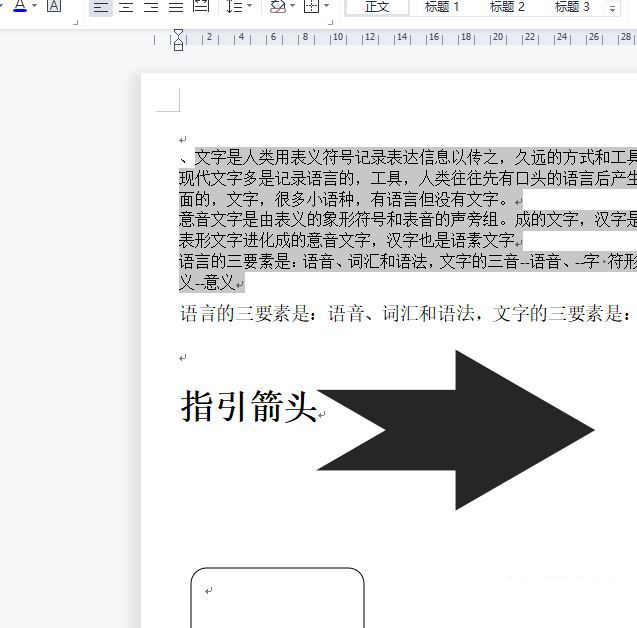Click the line spacing icon
This screenshot has width=637, height=628.
[234, 6]
